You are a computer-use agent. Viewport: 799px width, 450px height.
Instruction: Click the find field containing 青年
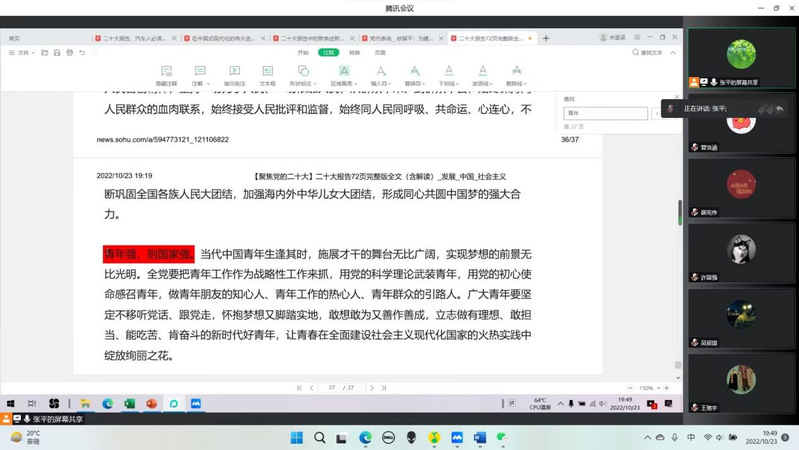tap(605, 113)
